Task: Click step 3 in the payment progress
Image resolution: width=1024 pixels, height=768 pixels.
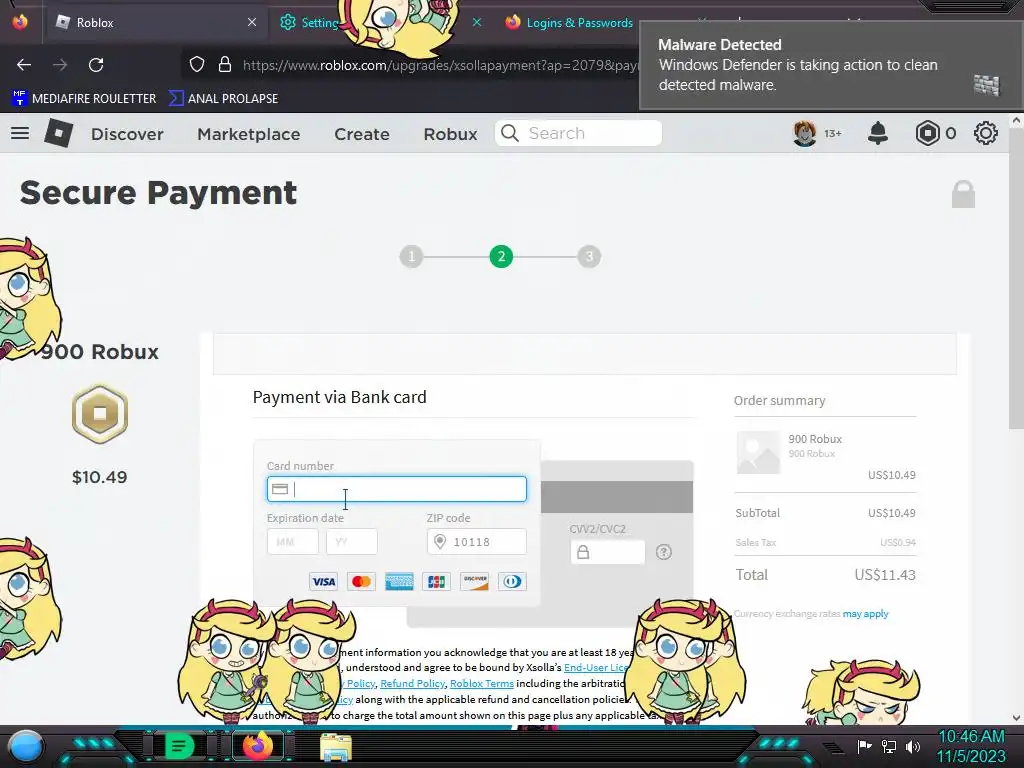Action: coord(589,257)
